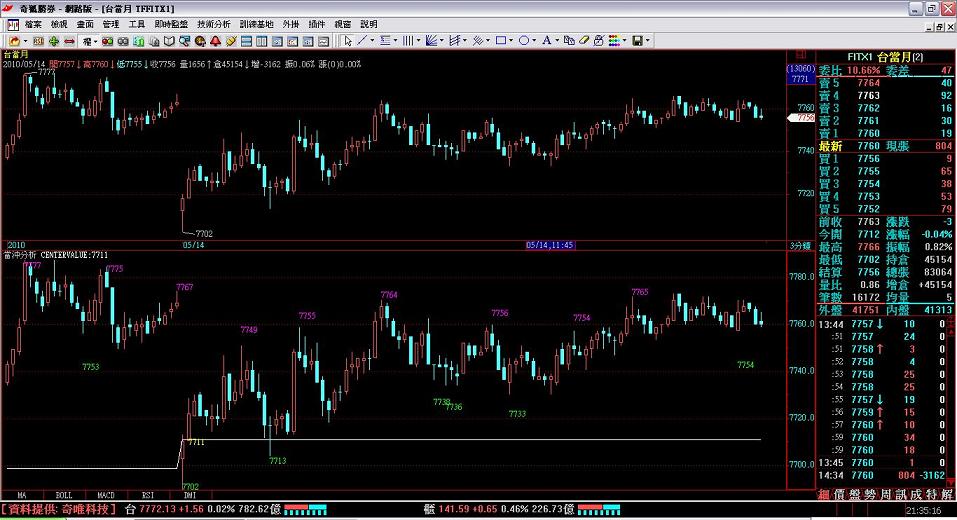This screenshot has height=520, width=957.
Task: Click the green plus icon in toolbar
Action: [x=54, y=41]
